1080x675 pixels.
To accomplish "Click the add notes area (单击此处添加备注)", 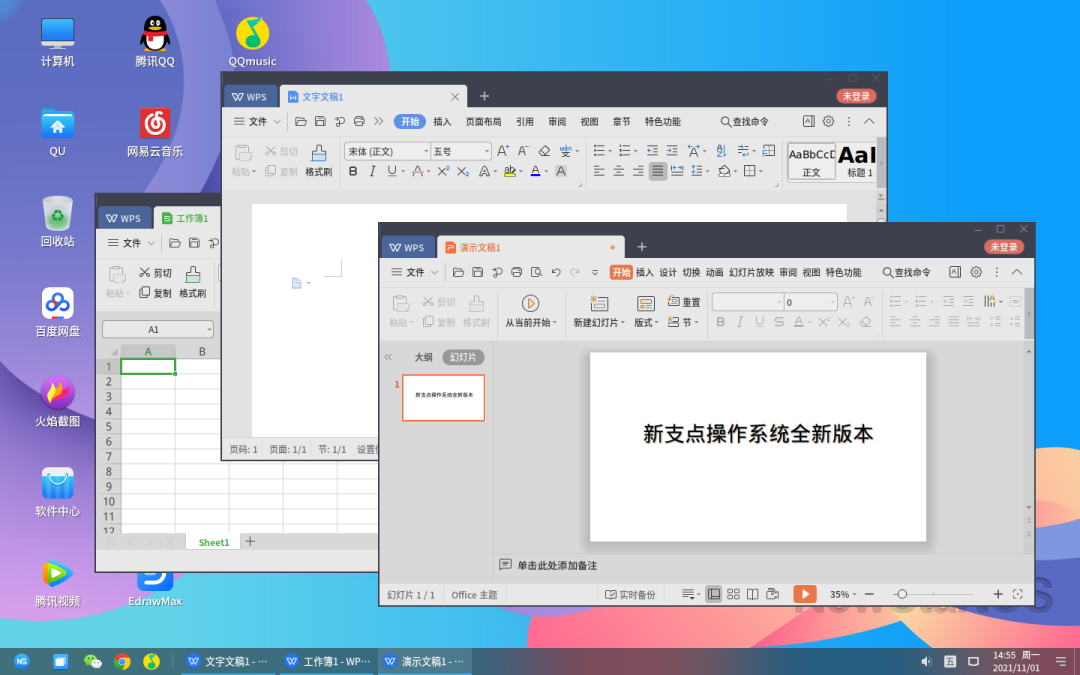I will tap(557, 565).
